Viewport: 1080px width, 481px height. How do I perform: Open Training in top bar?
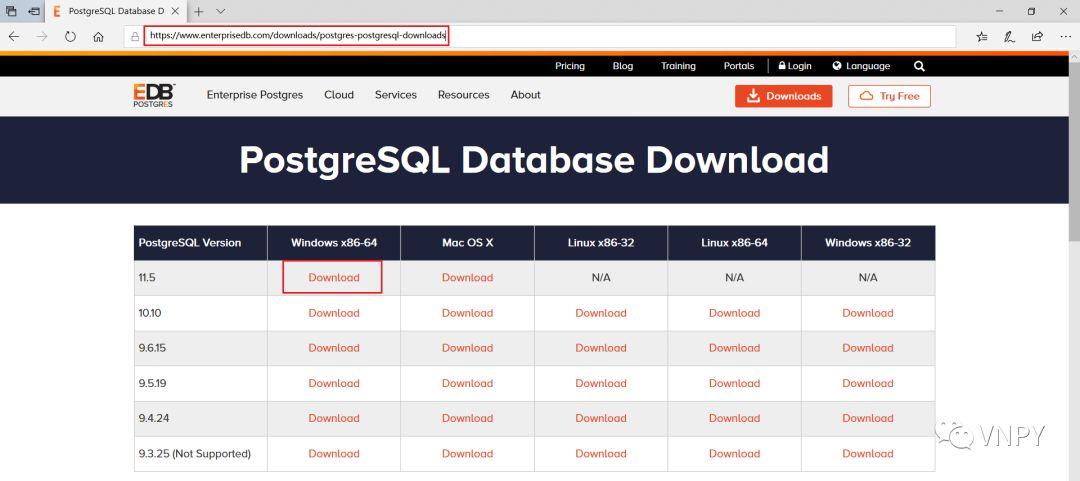pyautogui.click(x=678, y=66)
